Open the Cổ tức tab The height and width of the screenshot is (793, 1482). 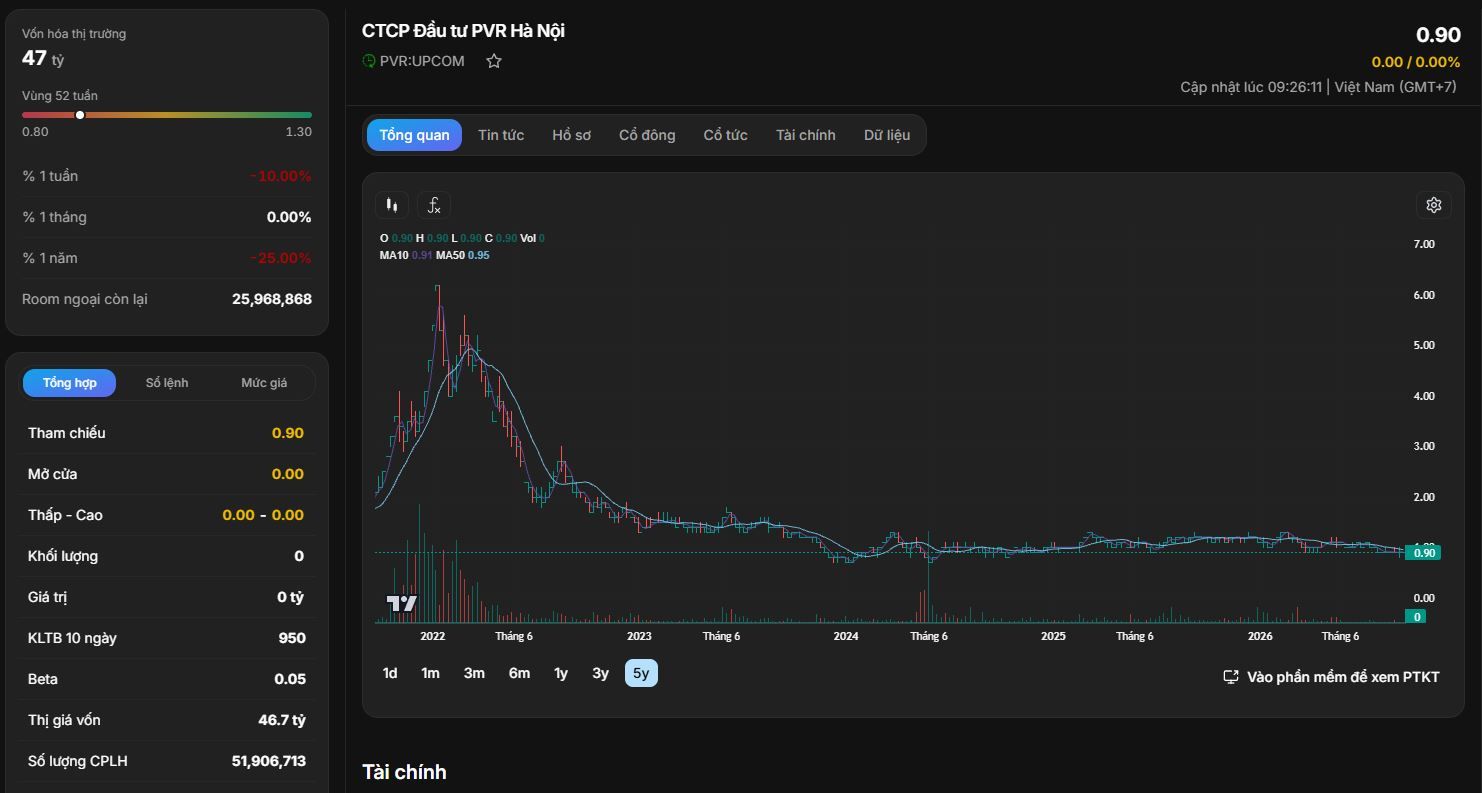[725, 135]
